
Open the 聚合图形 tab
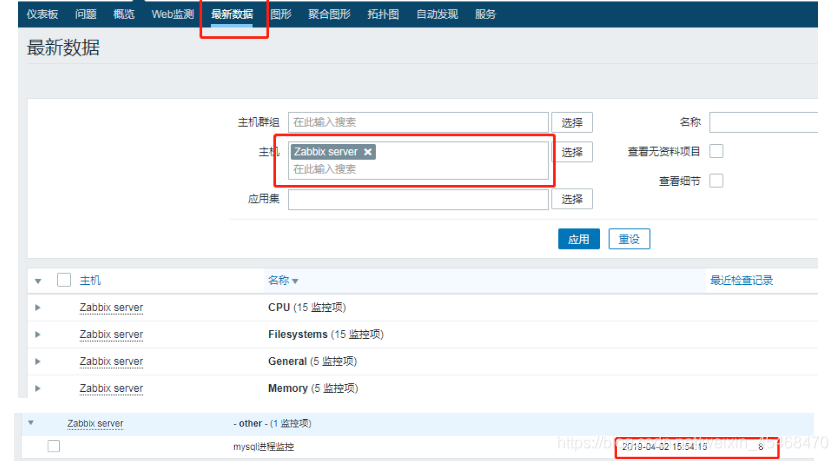click(x=329, y=14)
